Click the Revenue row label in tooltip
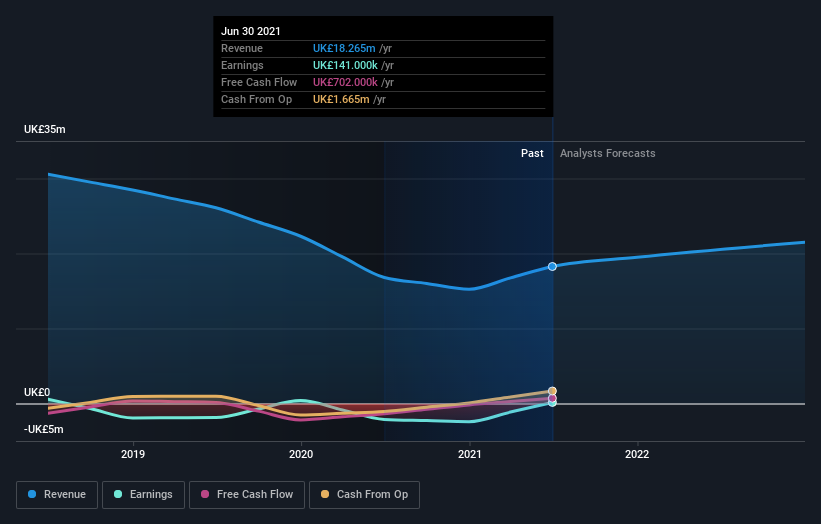821x524 pixels. point(242,48)
